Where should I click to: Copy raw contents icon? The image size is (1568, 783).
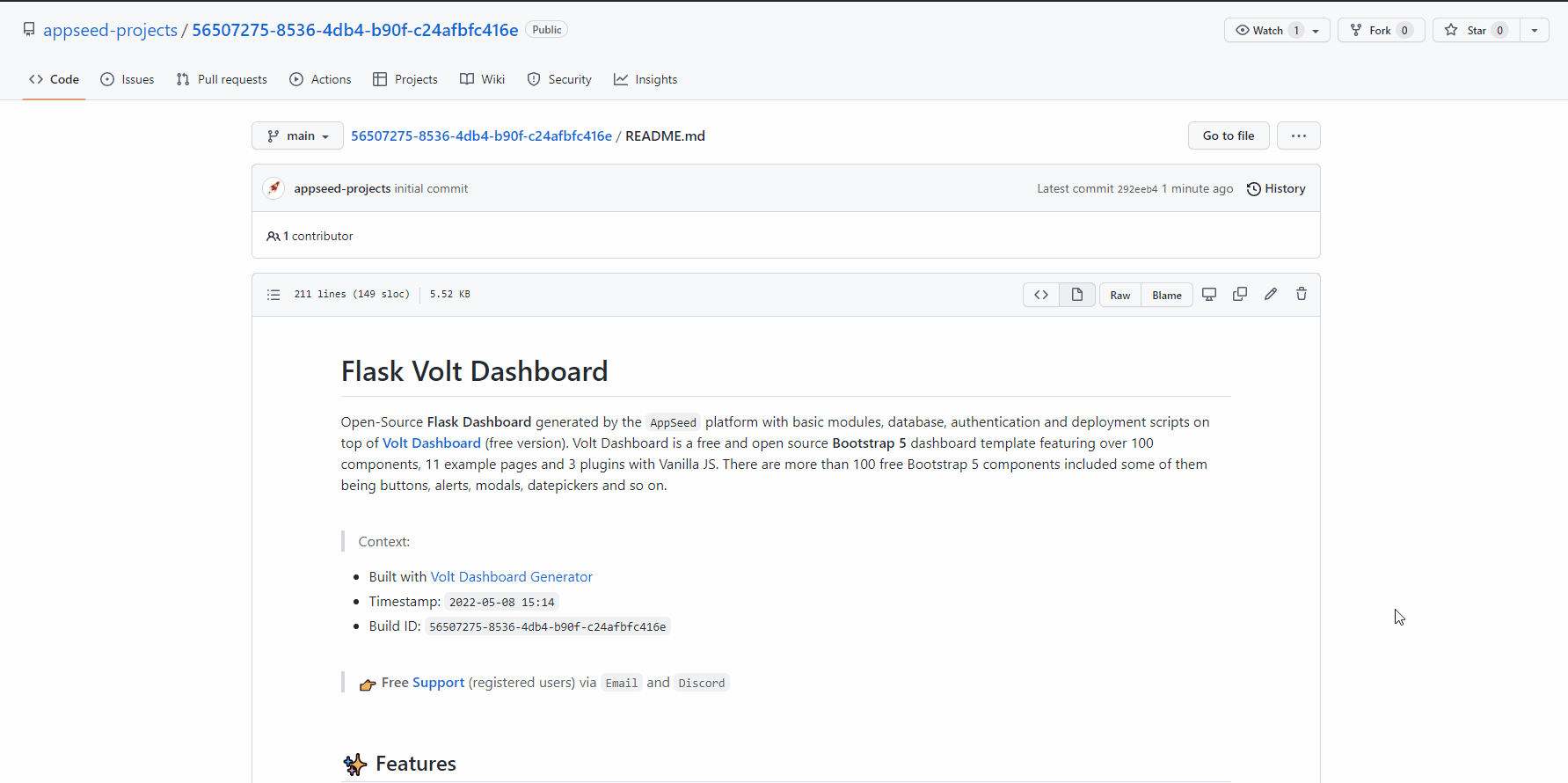1240,294
